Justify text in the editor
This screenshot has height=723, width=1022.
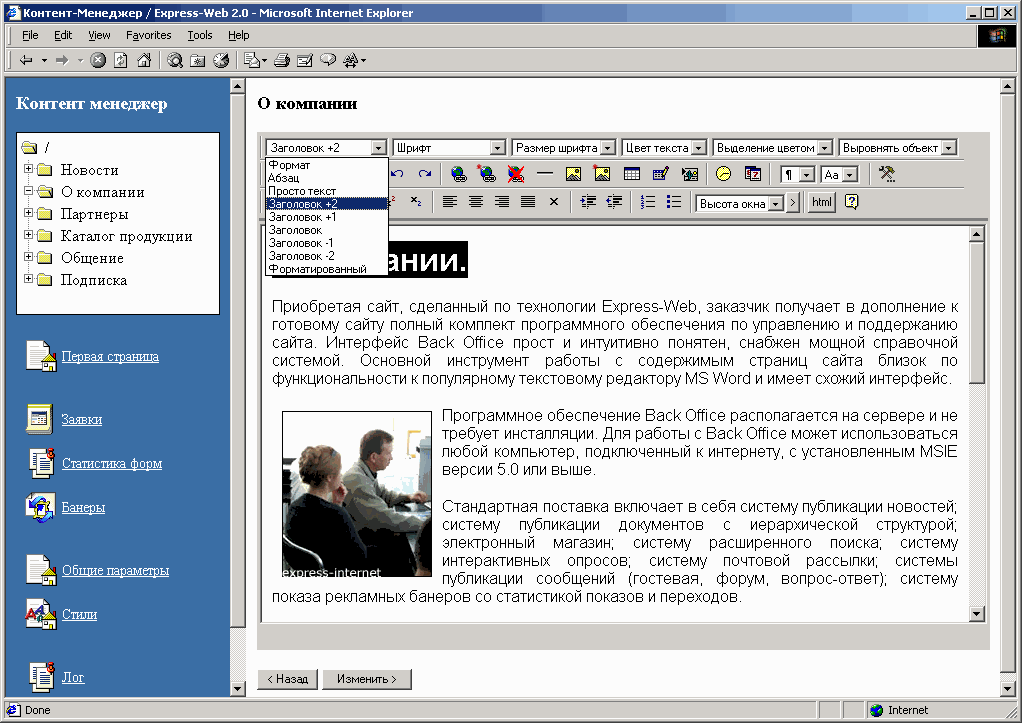(528, 202)
